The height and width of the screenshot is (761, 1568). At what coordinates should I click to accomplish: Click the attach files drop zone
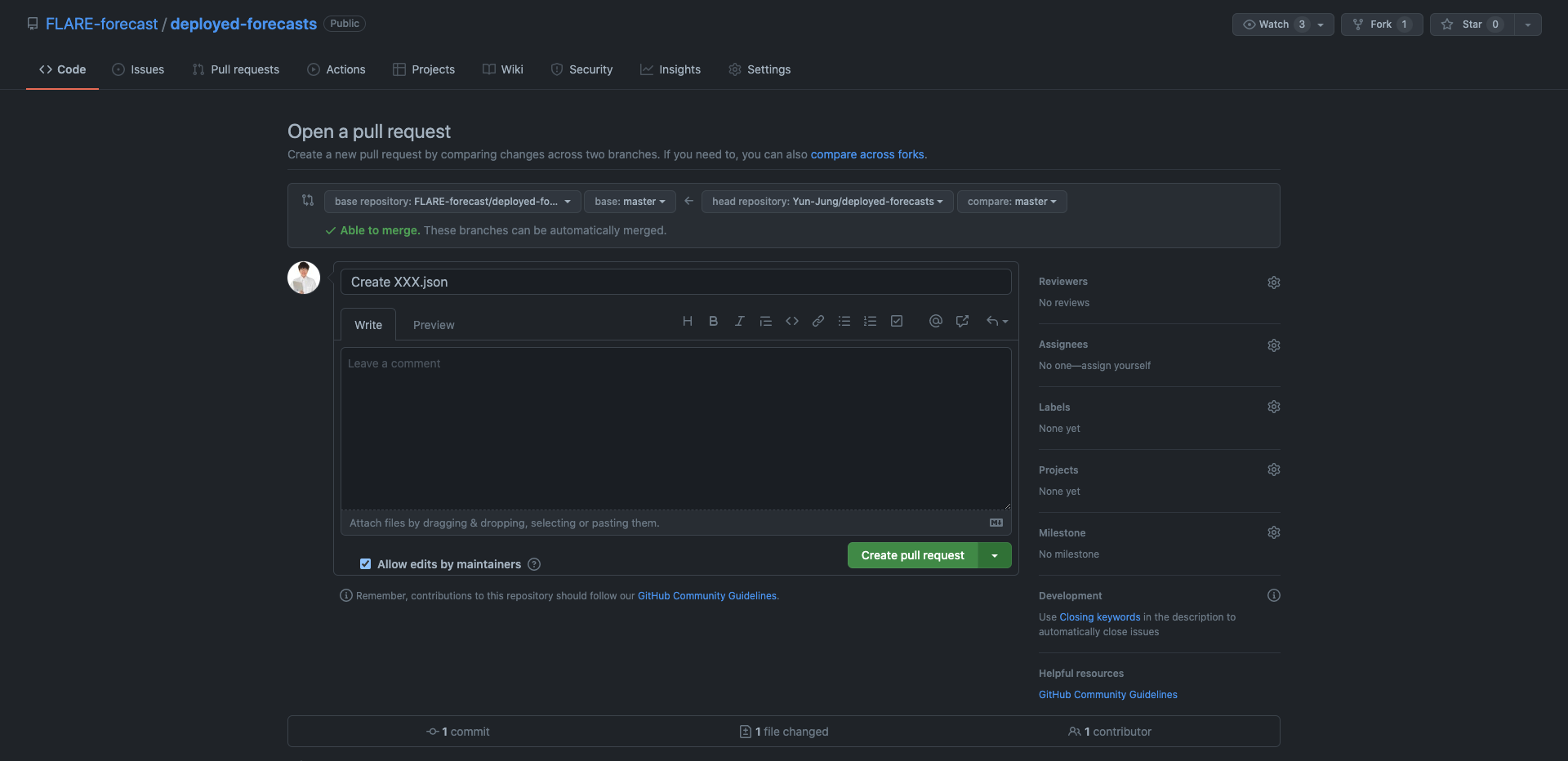[676, 523]
